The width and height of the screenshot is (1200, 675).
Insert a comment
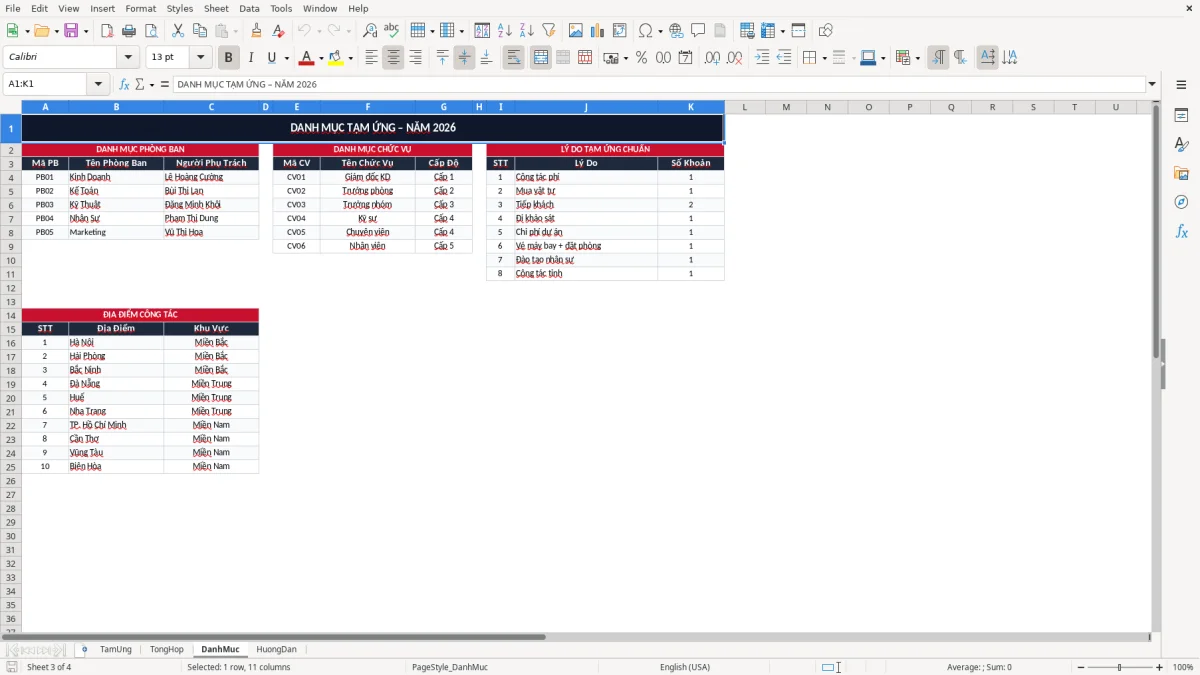tap(698, 31)
